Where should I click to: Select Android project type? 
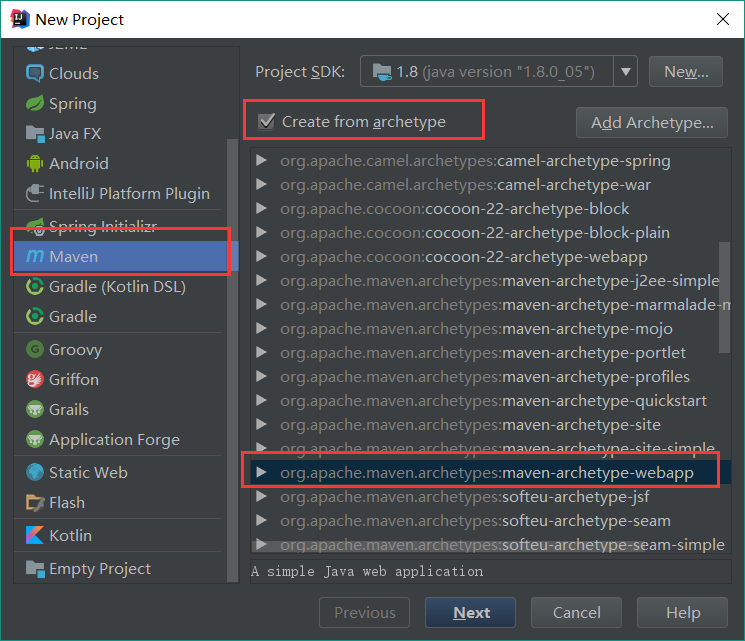click(120, 163)
